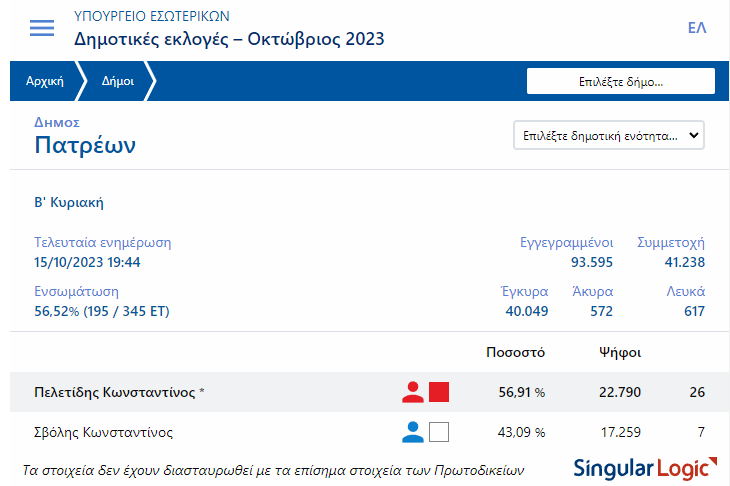Click the 17.259 votes value
Image resolution: width=730 pixels, height=486 pixels.
pyautogui.click(x=621, y=432)
